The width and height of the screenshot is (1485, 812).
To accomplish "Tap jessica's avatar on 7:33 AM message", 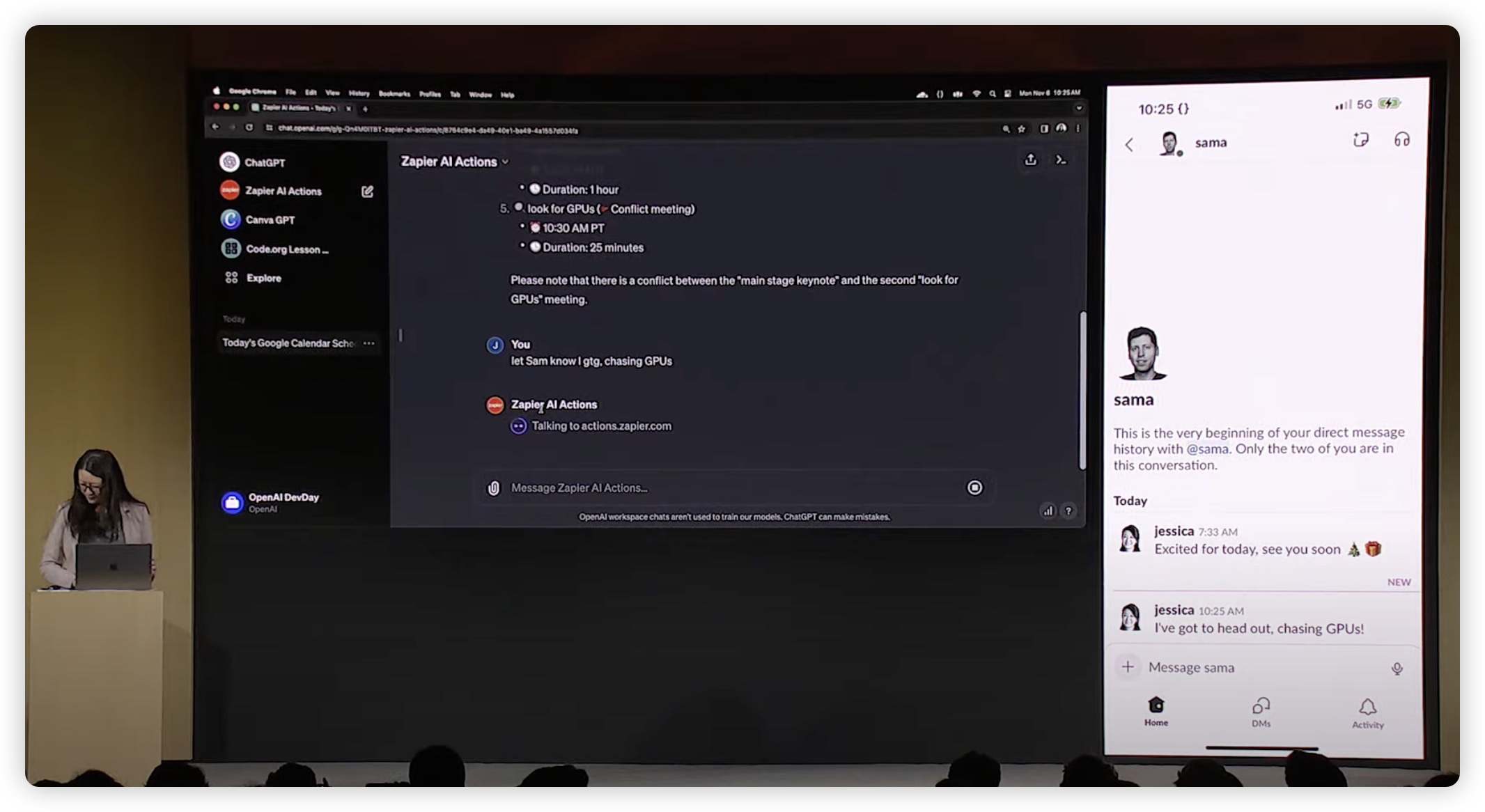I will point(1130,539).
